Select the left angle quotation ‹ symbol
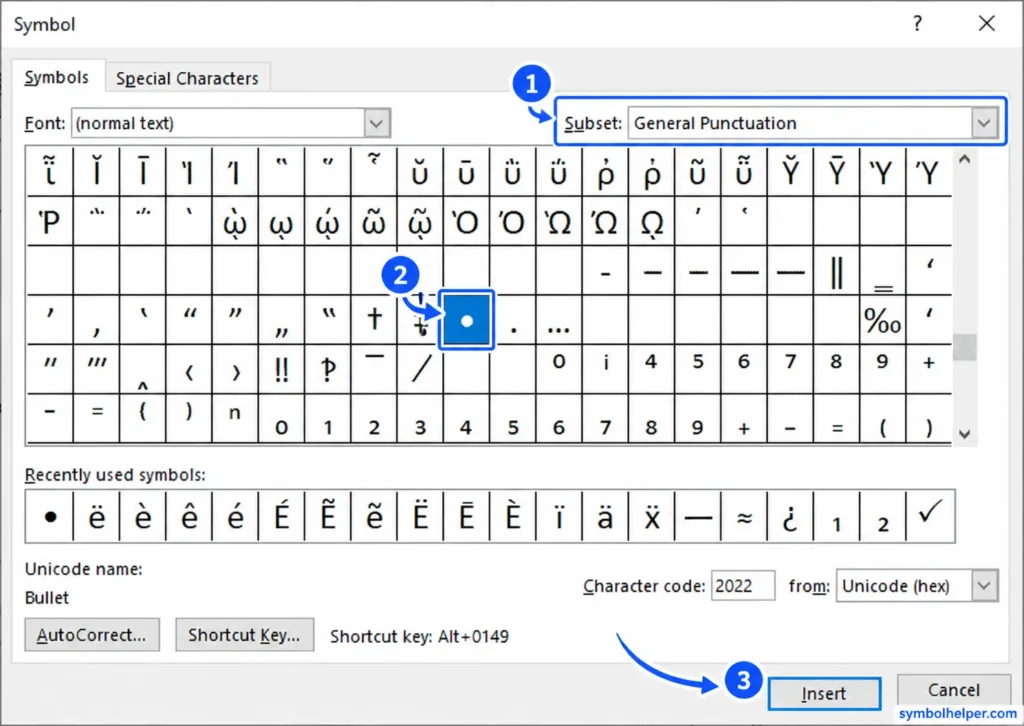The height and width of the screenshot is (726, 1024). point(189,370)
